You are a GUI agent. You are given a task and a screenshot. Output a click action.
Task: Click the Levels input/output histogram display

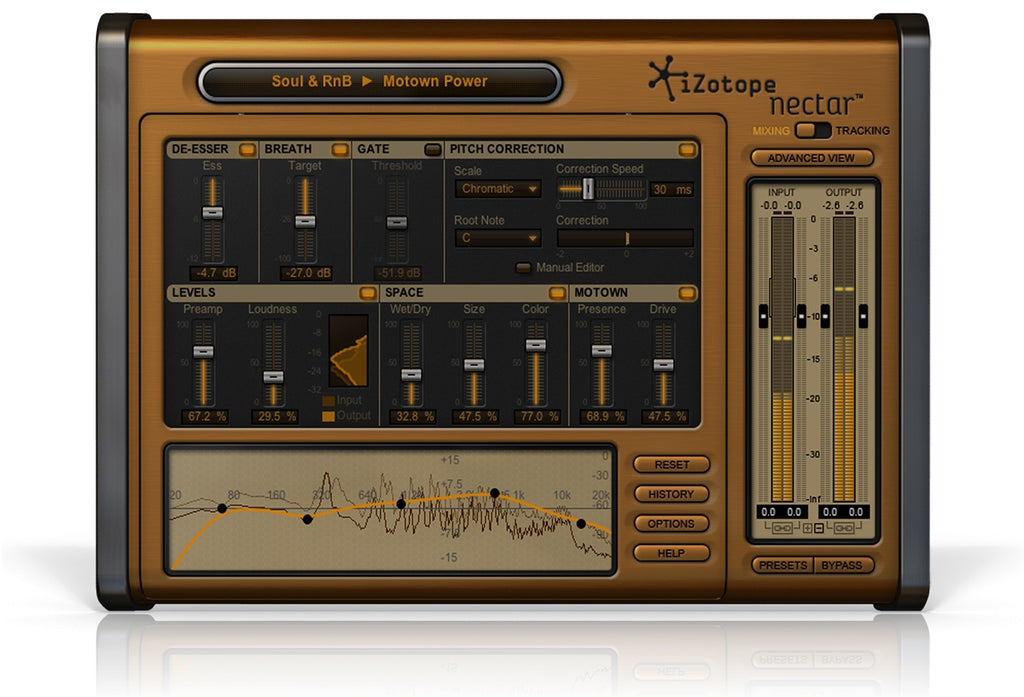point(348,351)
